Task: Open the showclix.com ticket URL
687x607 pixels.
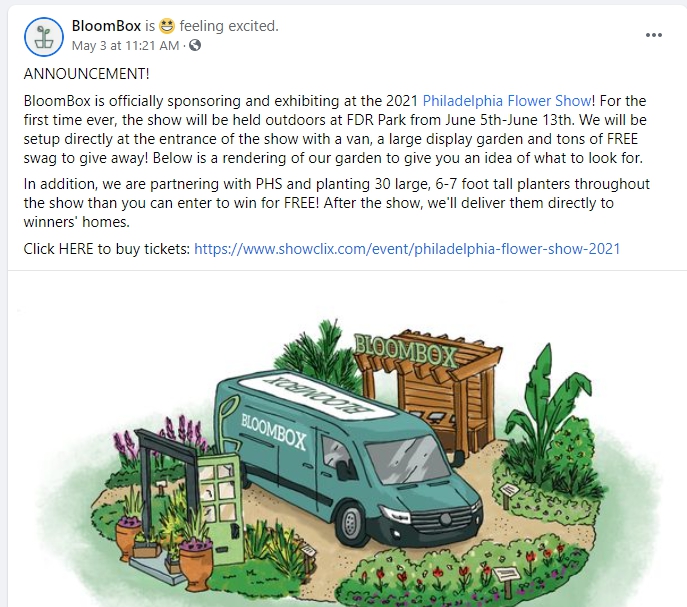Action: tap(407, 248)
